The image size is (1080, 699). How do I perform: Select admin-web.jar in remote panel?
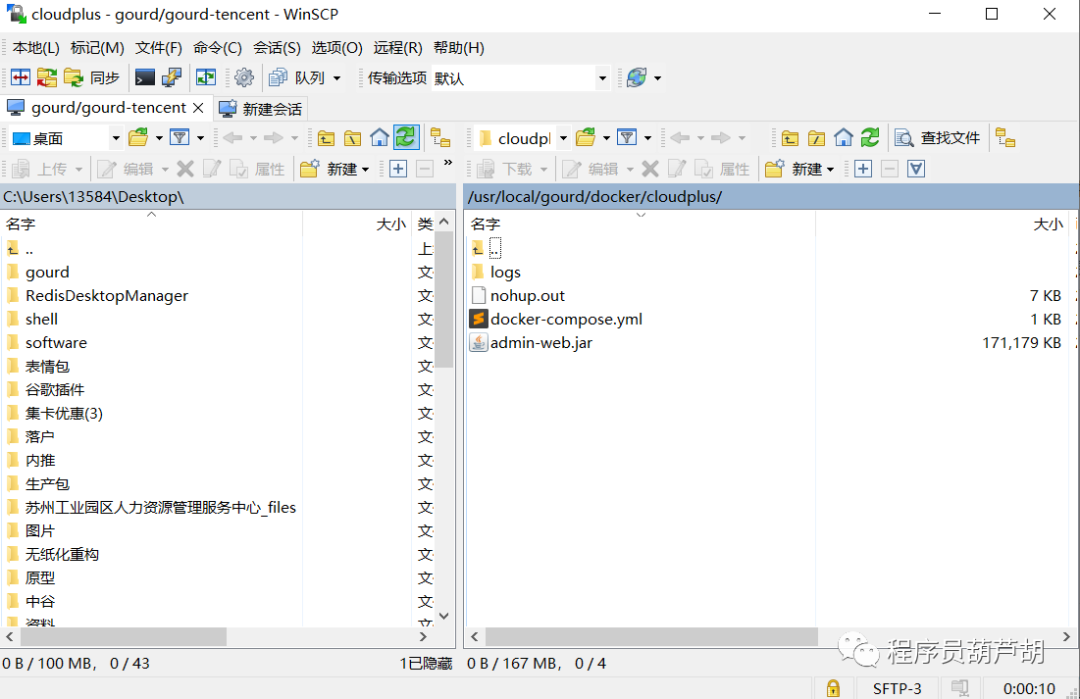[541, 342]
